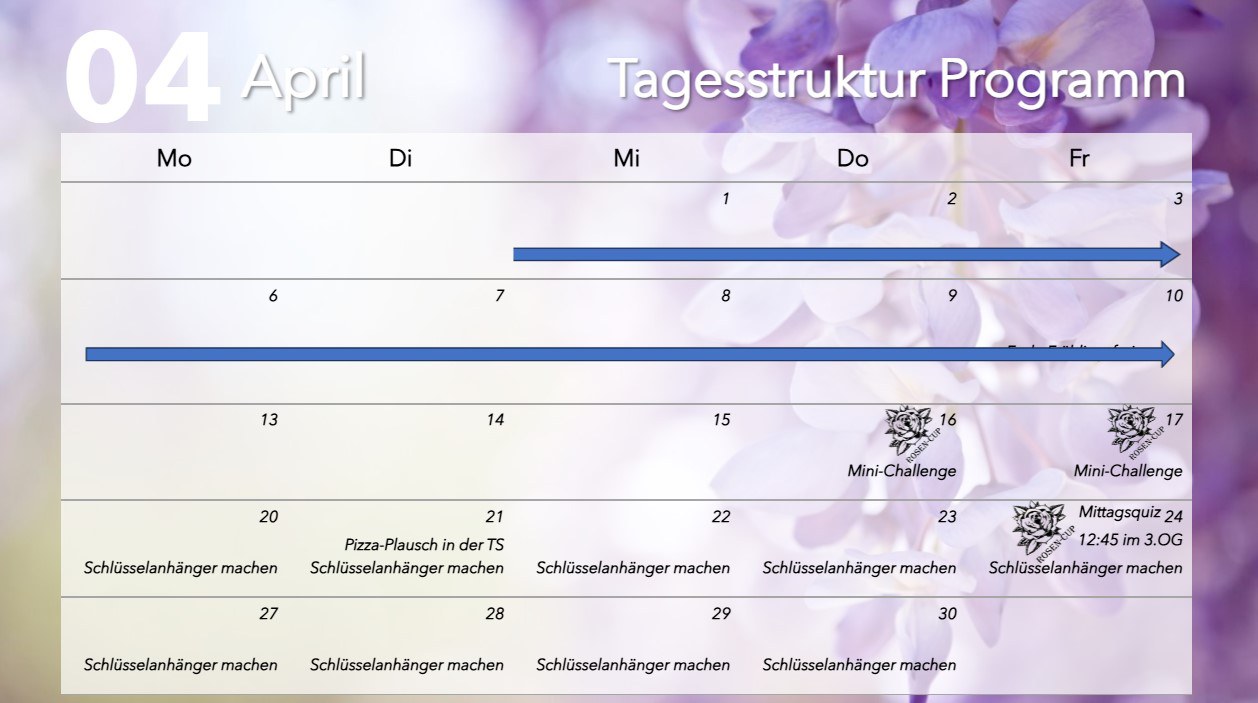Click the Tagesstruktur Programm heading
The height and width of the screenshot is (703, 1258).
[896, 80]
